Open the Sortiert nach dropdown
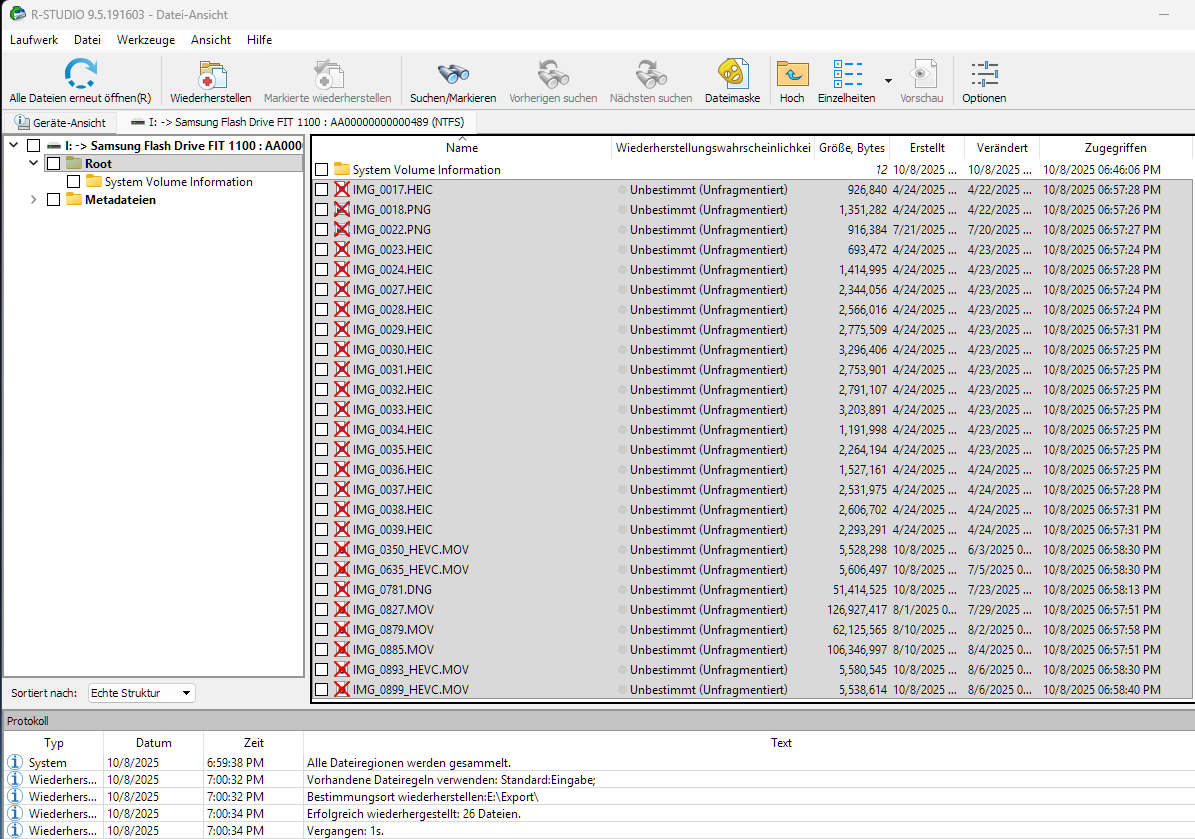The width and height of the screenshot is (1195, 839). pos(142,693)
